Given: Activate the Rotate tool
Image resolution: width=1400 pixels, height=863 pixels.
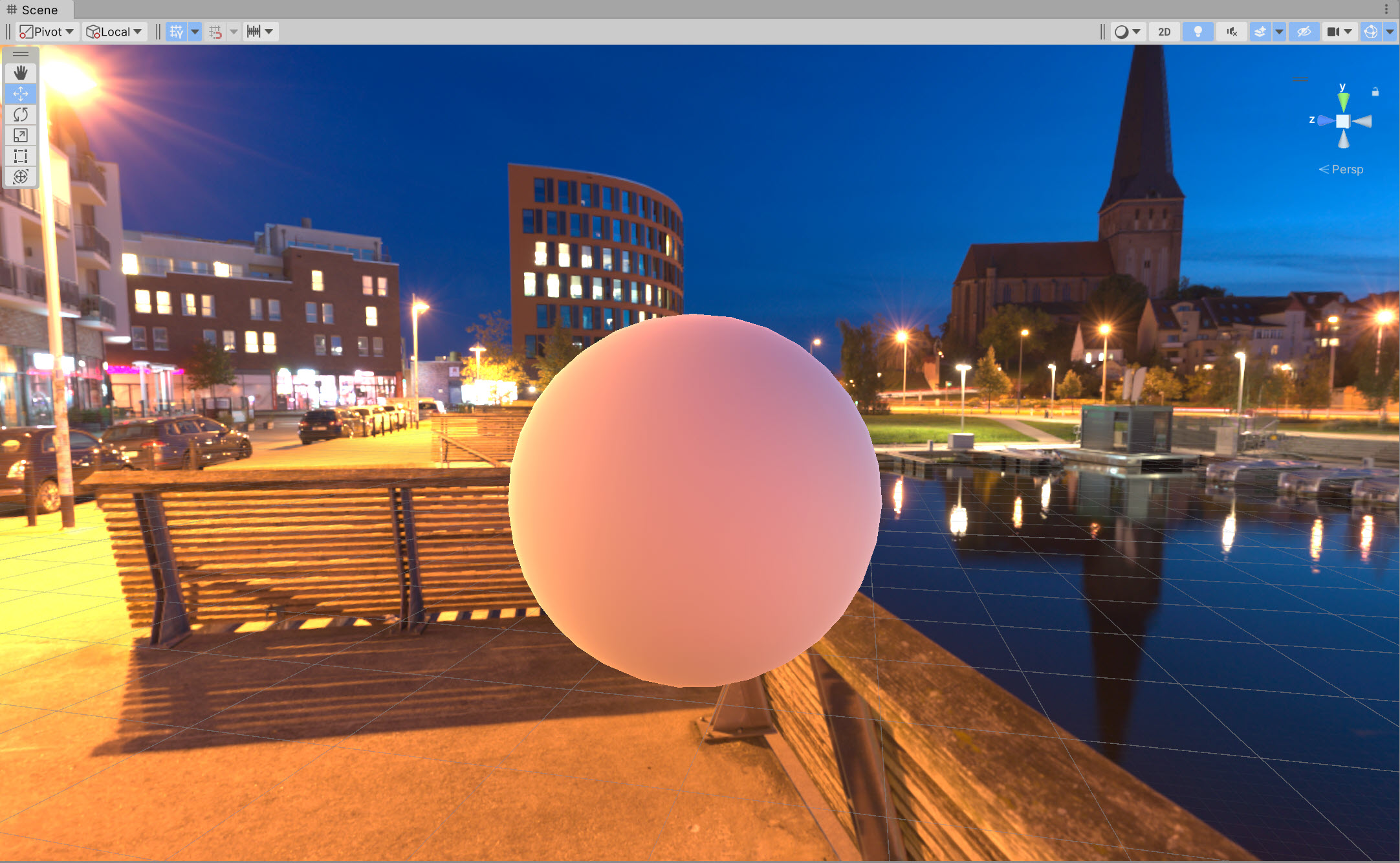Looking at the screenshot, I should (21, 115).
